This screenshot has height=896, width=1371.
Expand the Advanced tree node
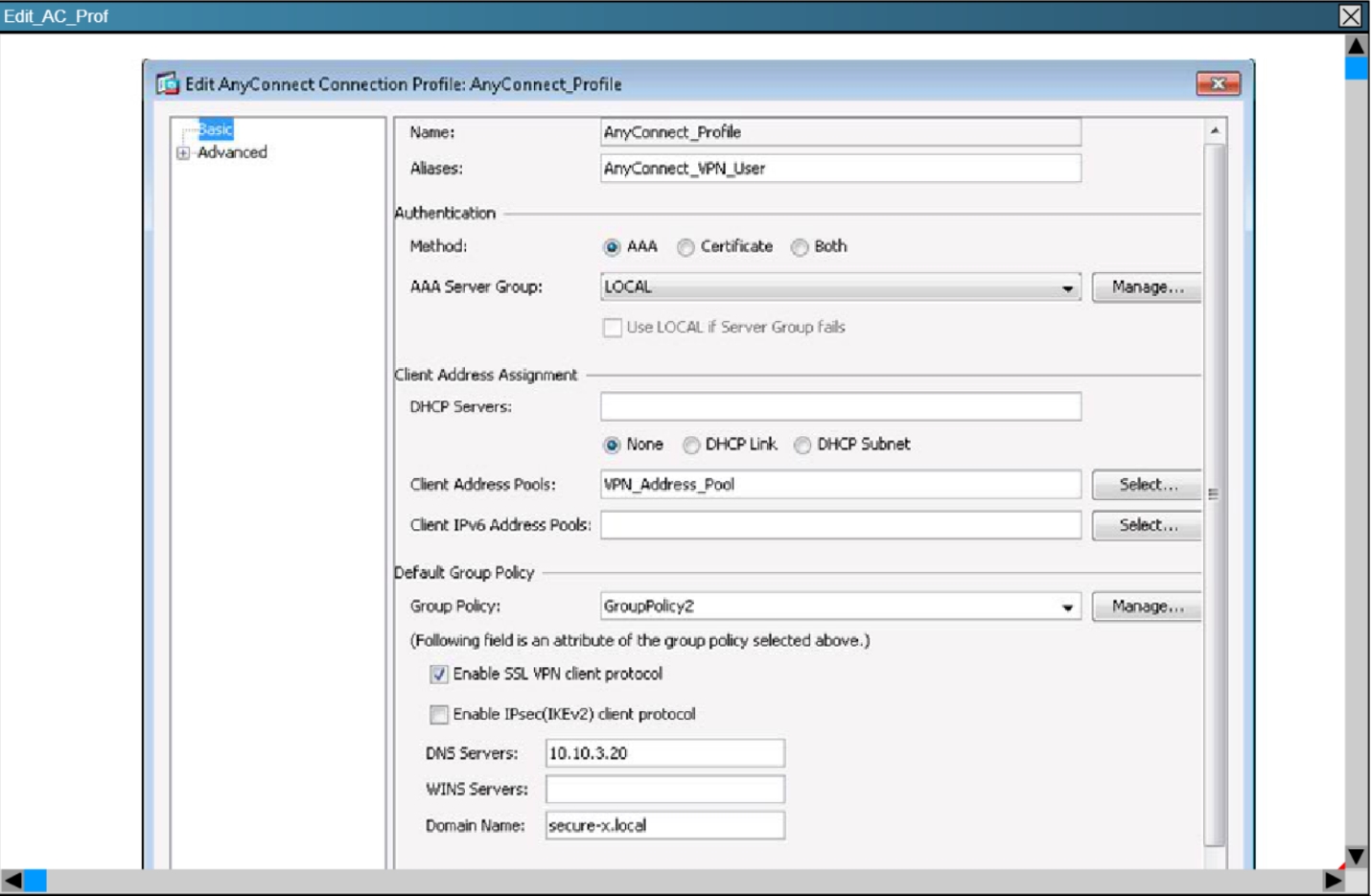point(183,153)
